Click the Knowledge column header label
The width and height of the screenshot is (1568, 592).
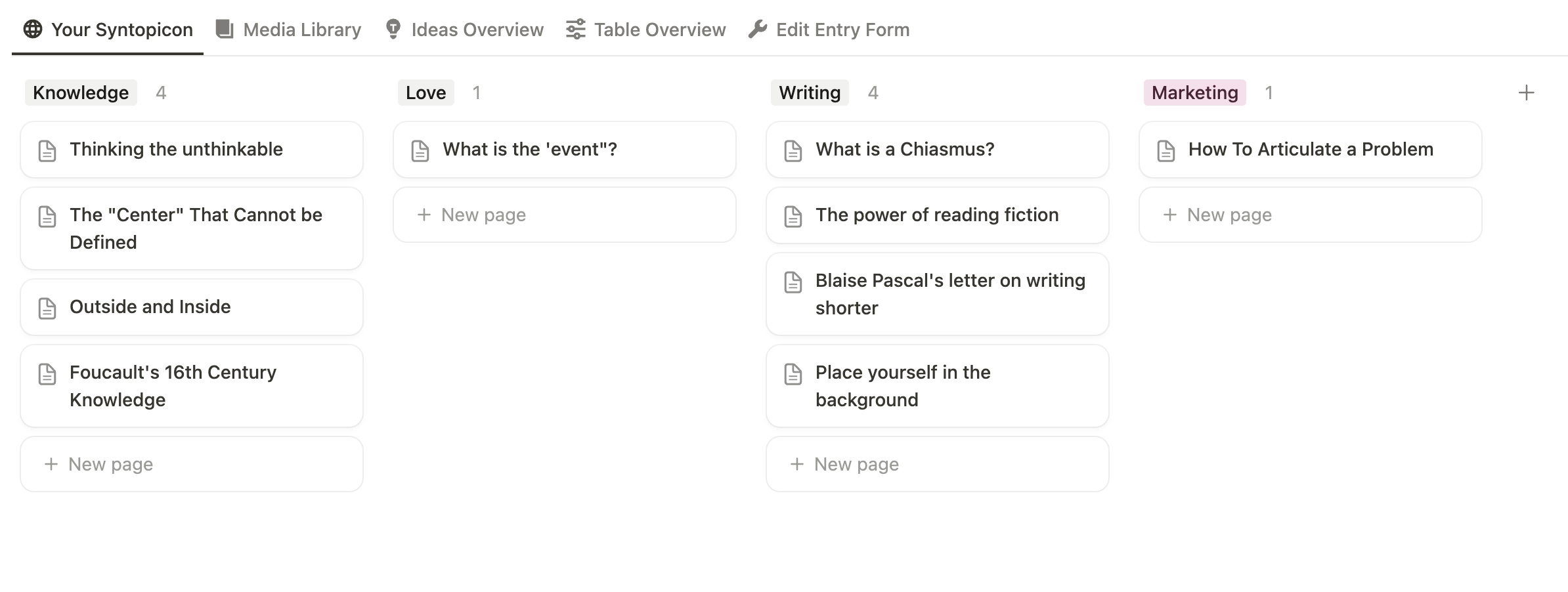pyautogui.click(x=80, y=93)
